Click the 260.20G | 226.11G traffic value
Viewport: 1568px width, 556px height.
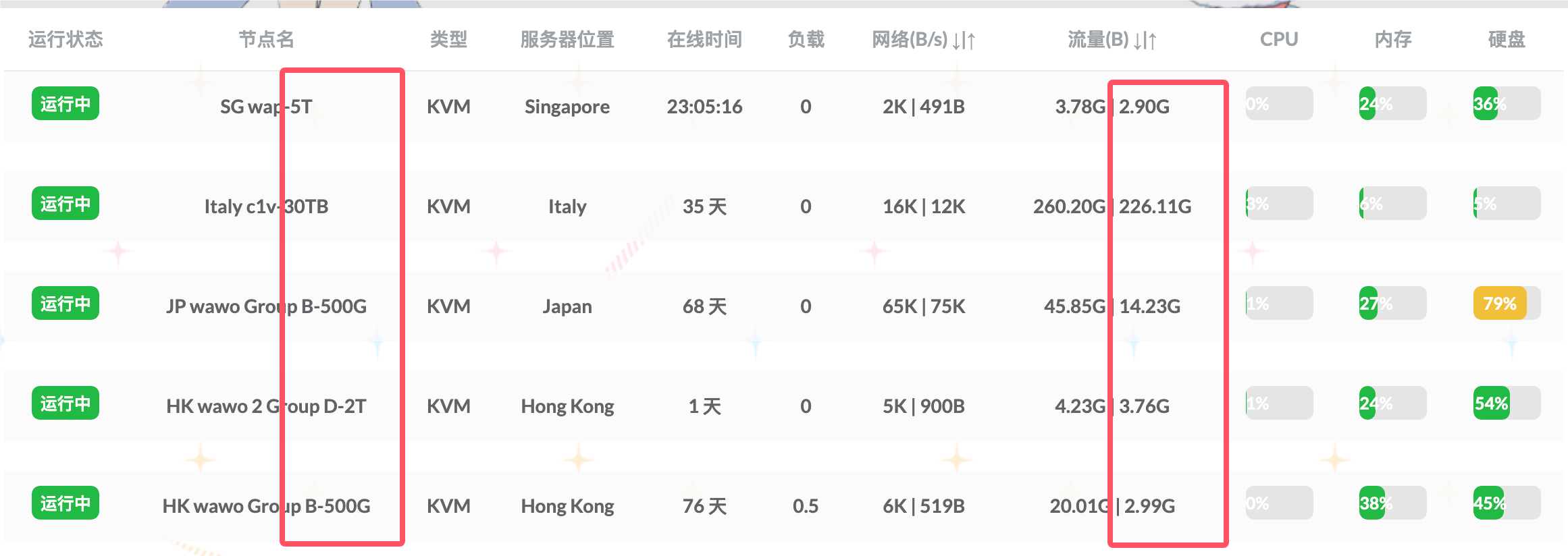click(x=1112, y=206)
